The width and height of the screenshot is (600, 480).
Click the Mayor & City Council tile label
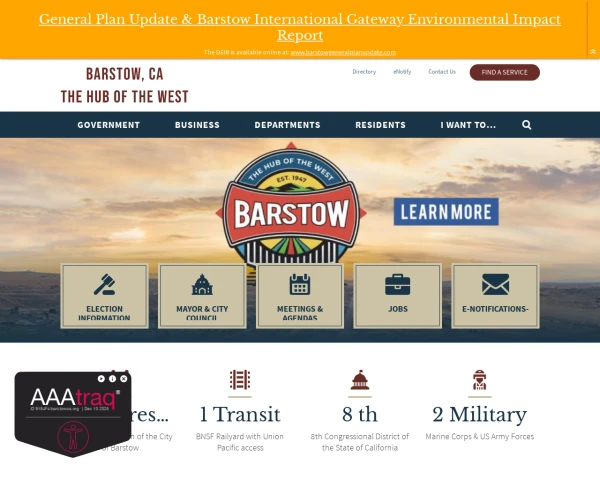(x=202, y=313)
